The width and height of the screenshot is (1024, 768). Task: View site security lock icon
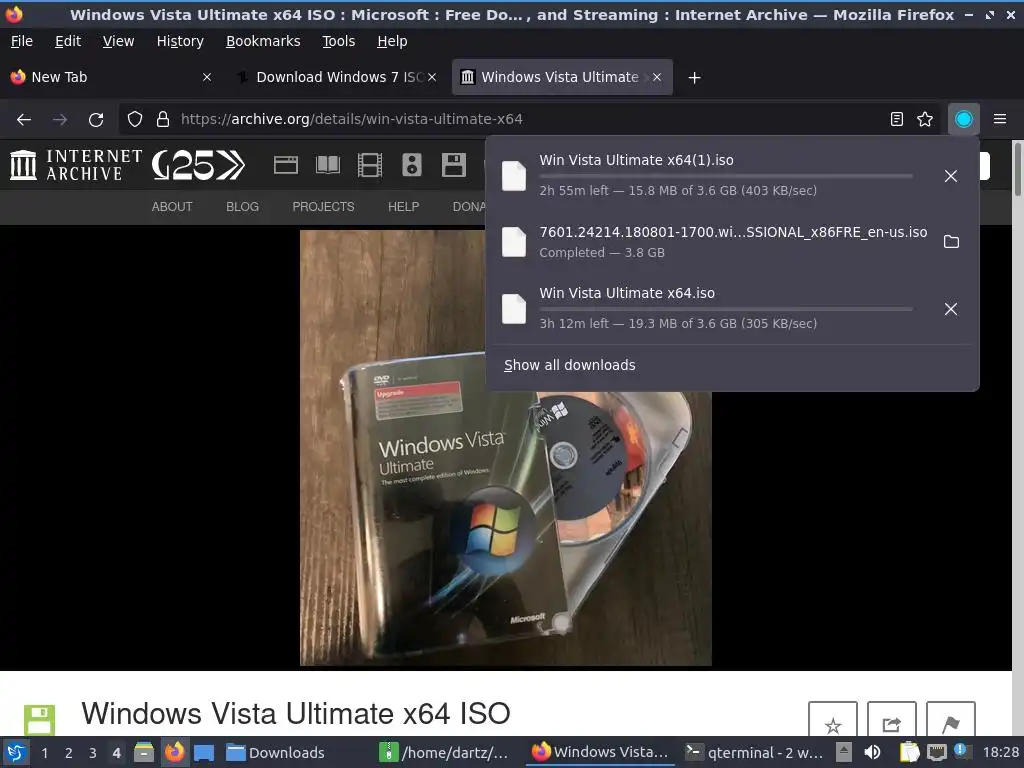[163, 119]
